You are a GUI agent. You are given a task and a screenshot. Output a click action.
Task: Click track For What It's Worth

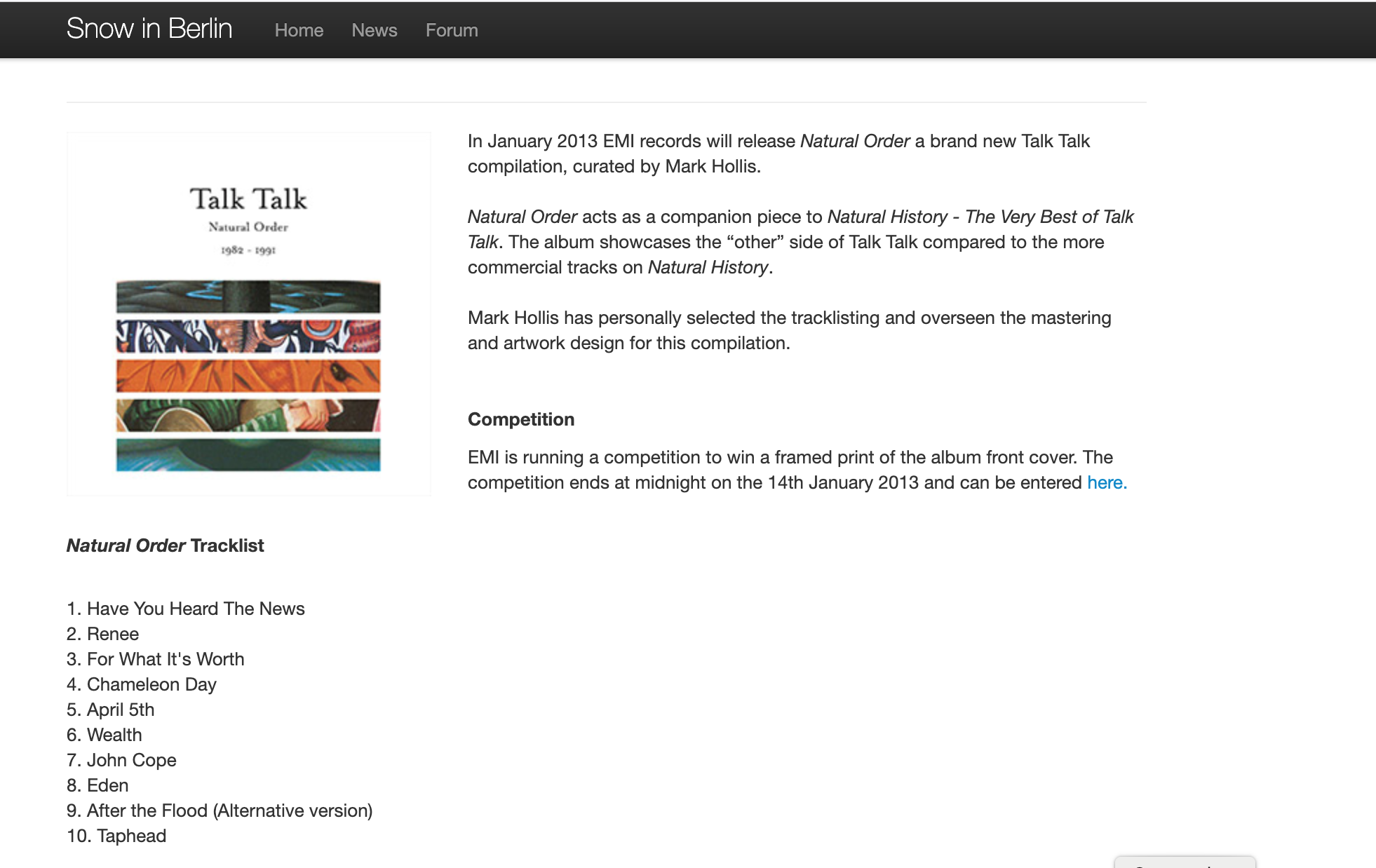coord(165,659)
